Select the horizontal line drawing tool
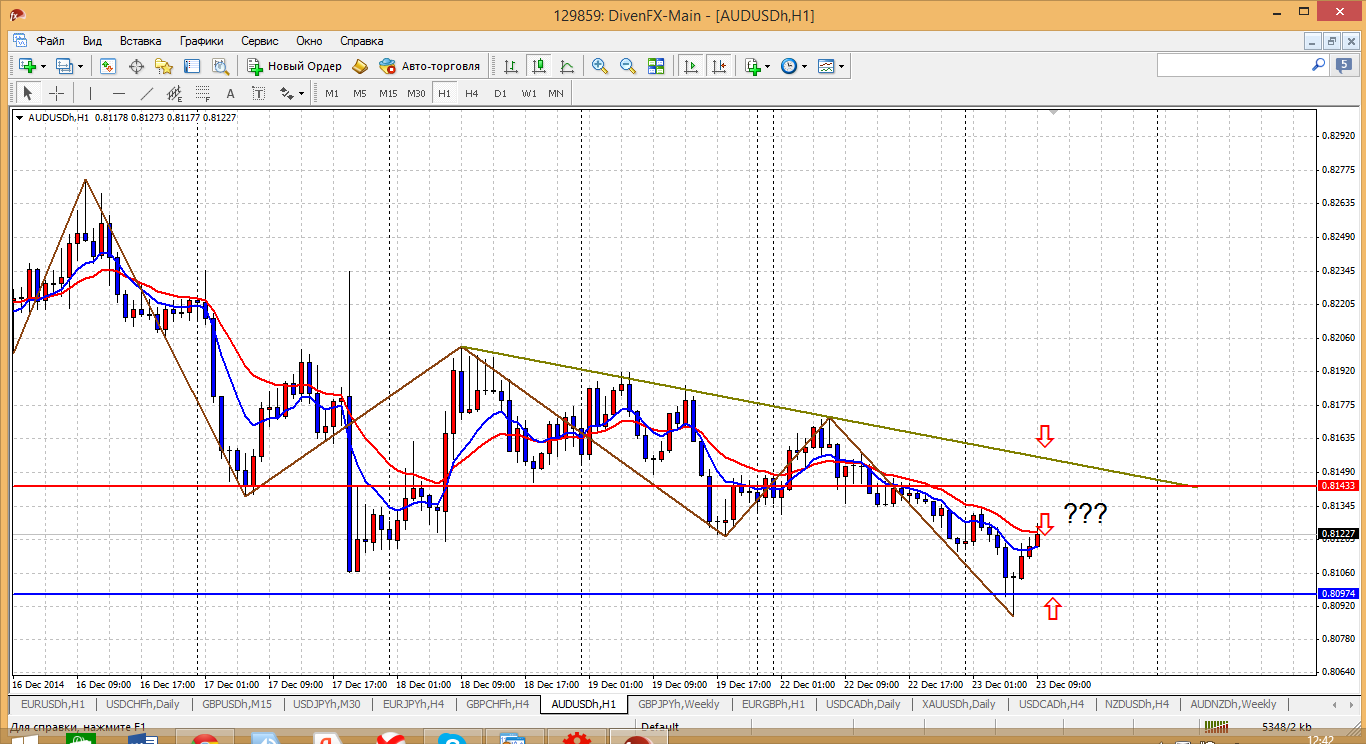The image size is (1369, 744). [x=119, y=93]
